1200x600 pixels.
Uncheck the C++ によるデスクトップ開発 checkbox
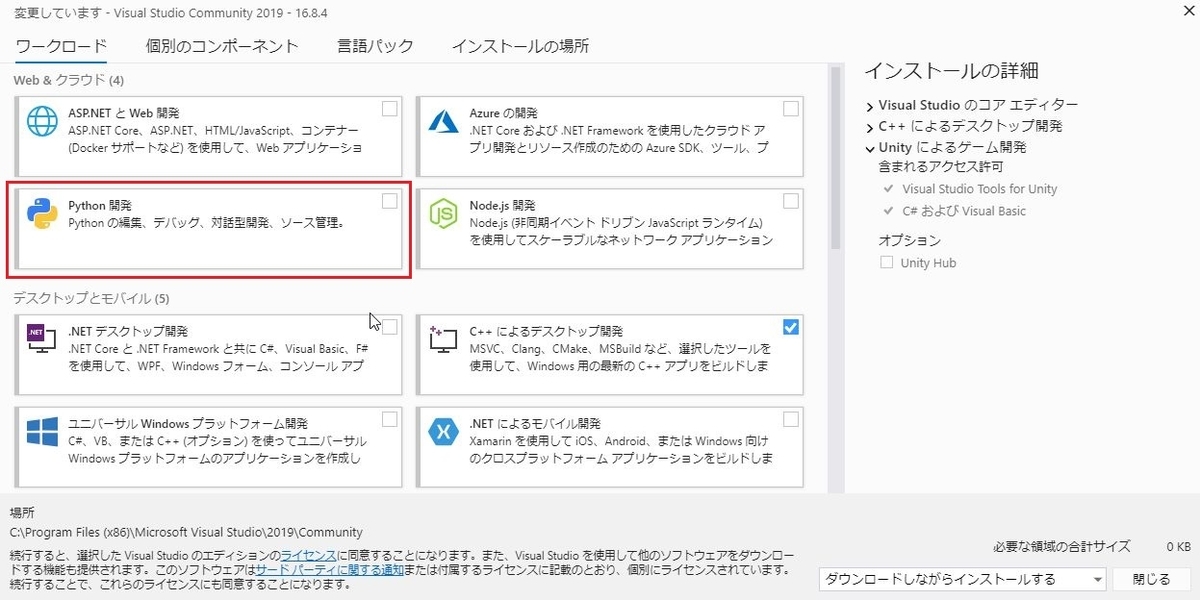pos(791,327)
